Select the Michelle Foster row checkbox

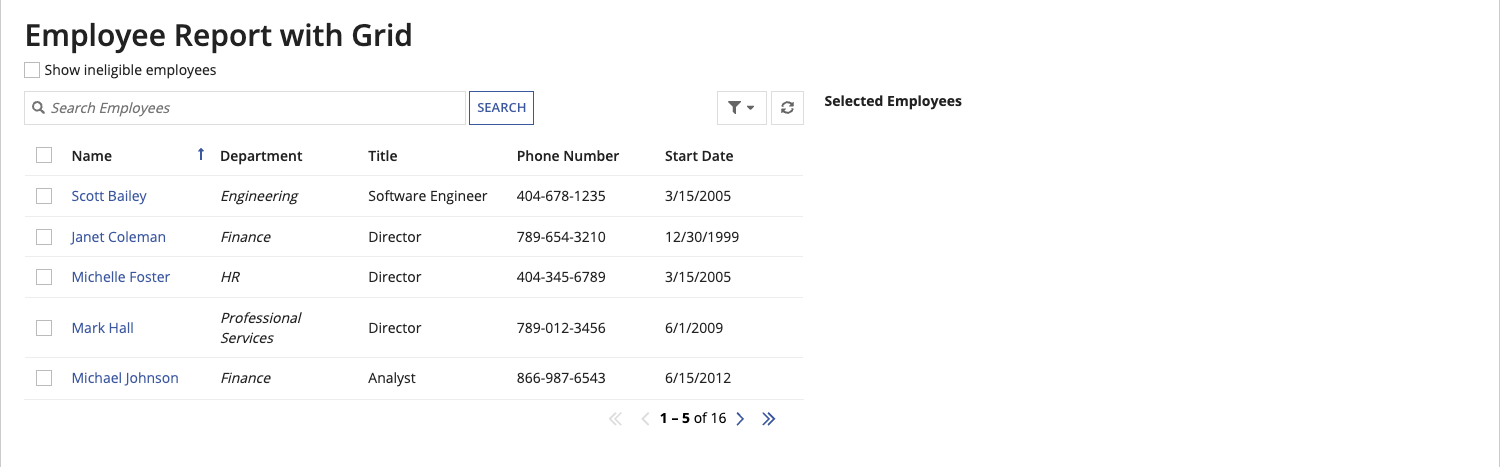44,277
